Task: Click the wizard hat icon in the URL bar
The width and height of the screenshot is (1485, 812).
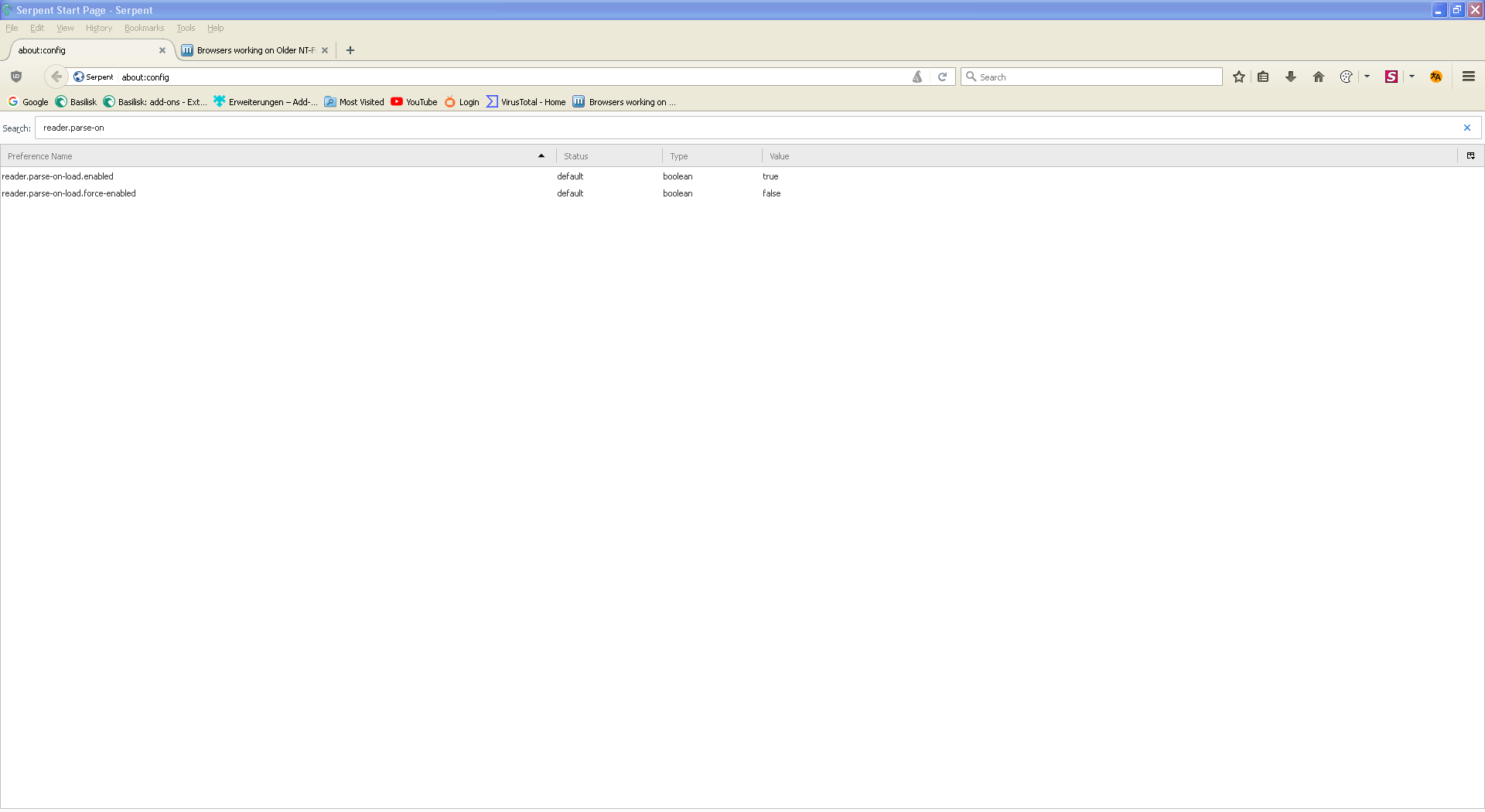Action: pos(917,77)
